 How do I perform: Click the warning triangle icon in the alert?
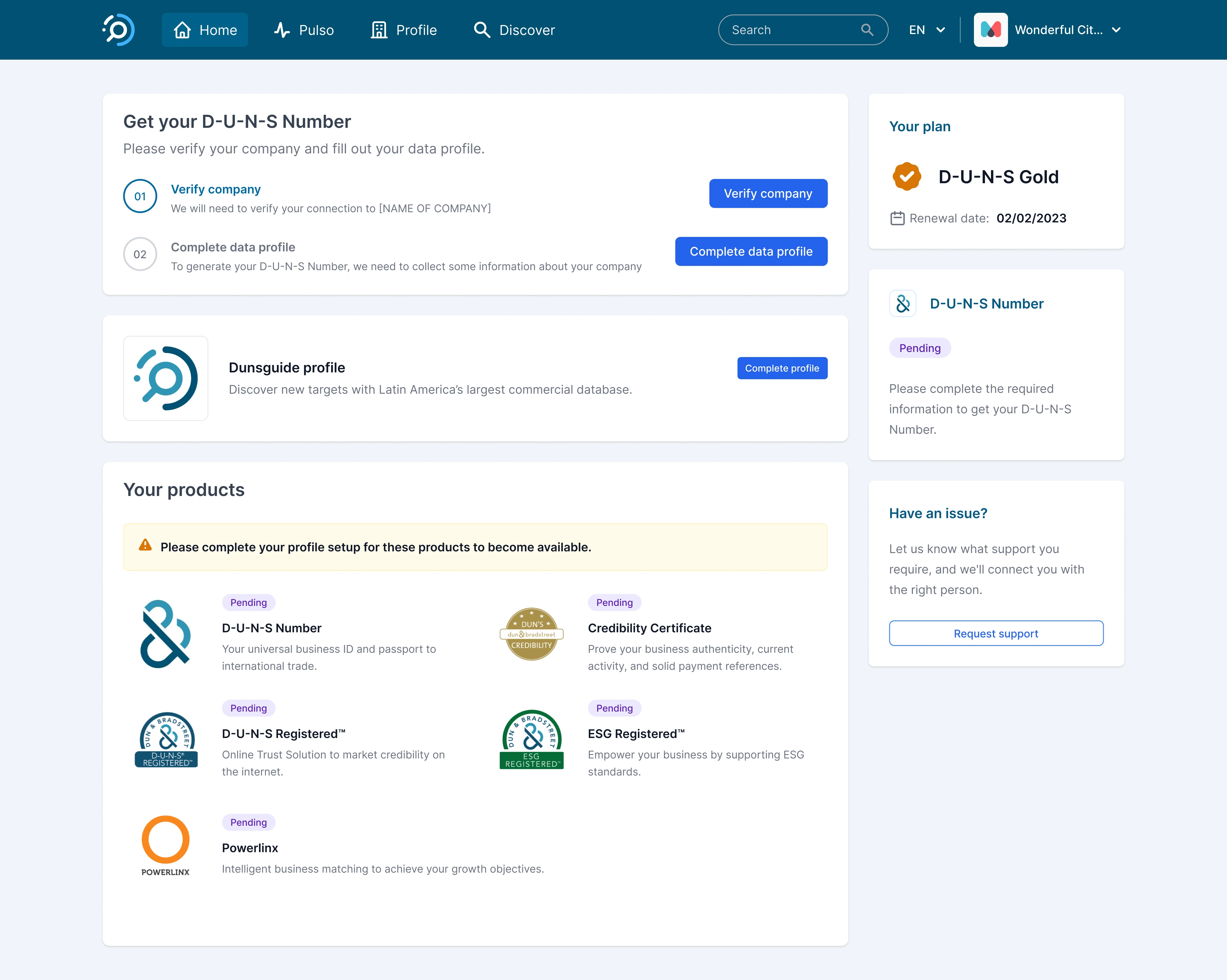(145, 545)
